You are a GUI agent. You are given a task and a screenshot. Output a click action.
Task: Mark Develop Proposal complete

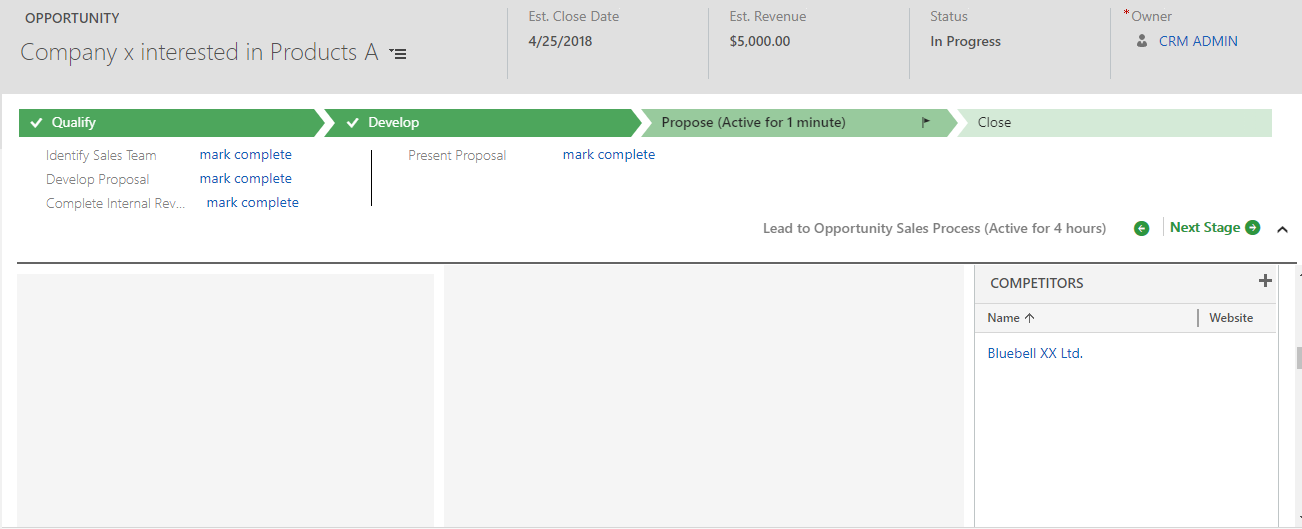(246, 179)
